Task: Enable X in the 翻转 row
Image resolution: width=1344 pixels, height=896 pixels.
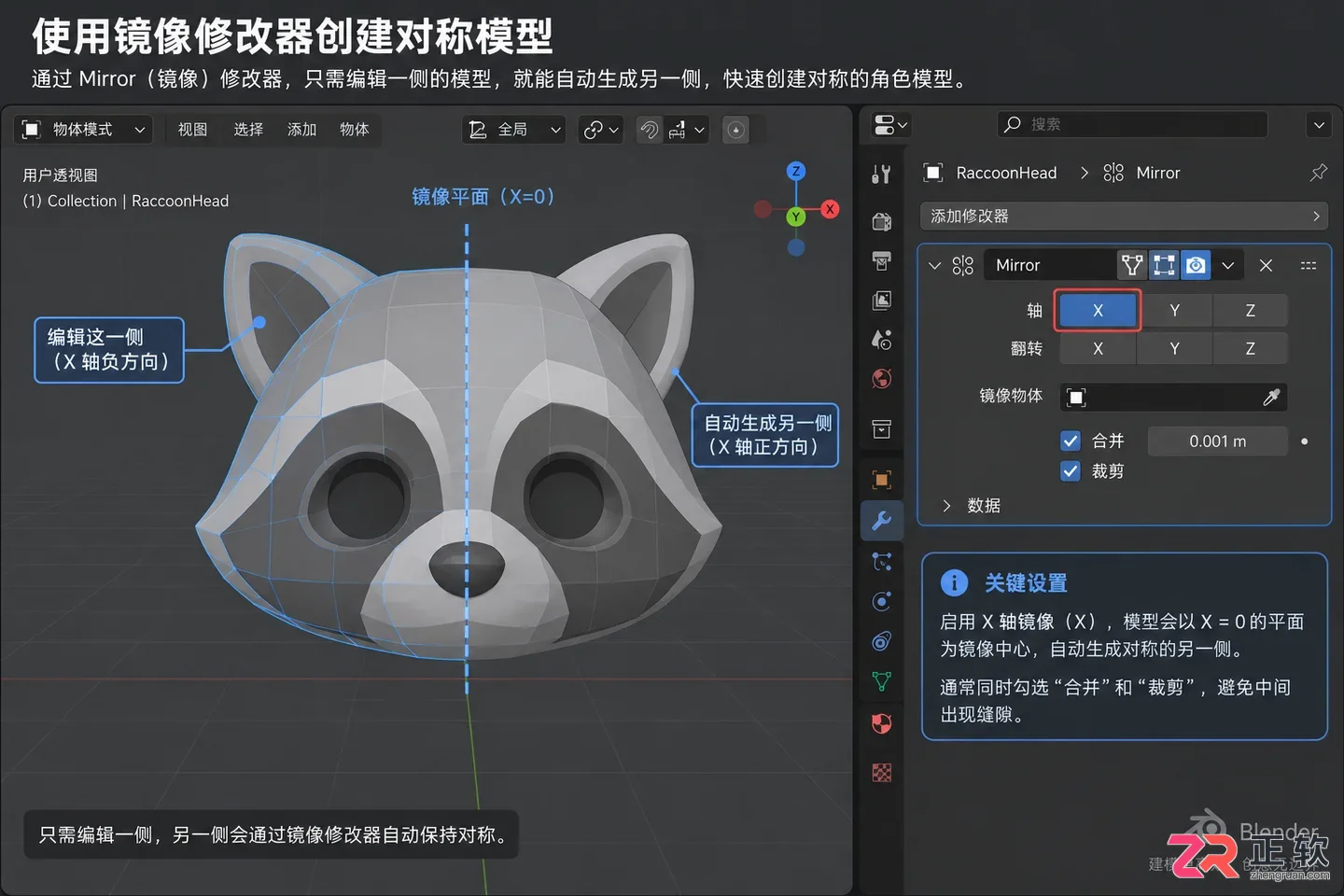Action: click(1098, 349)
